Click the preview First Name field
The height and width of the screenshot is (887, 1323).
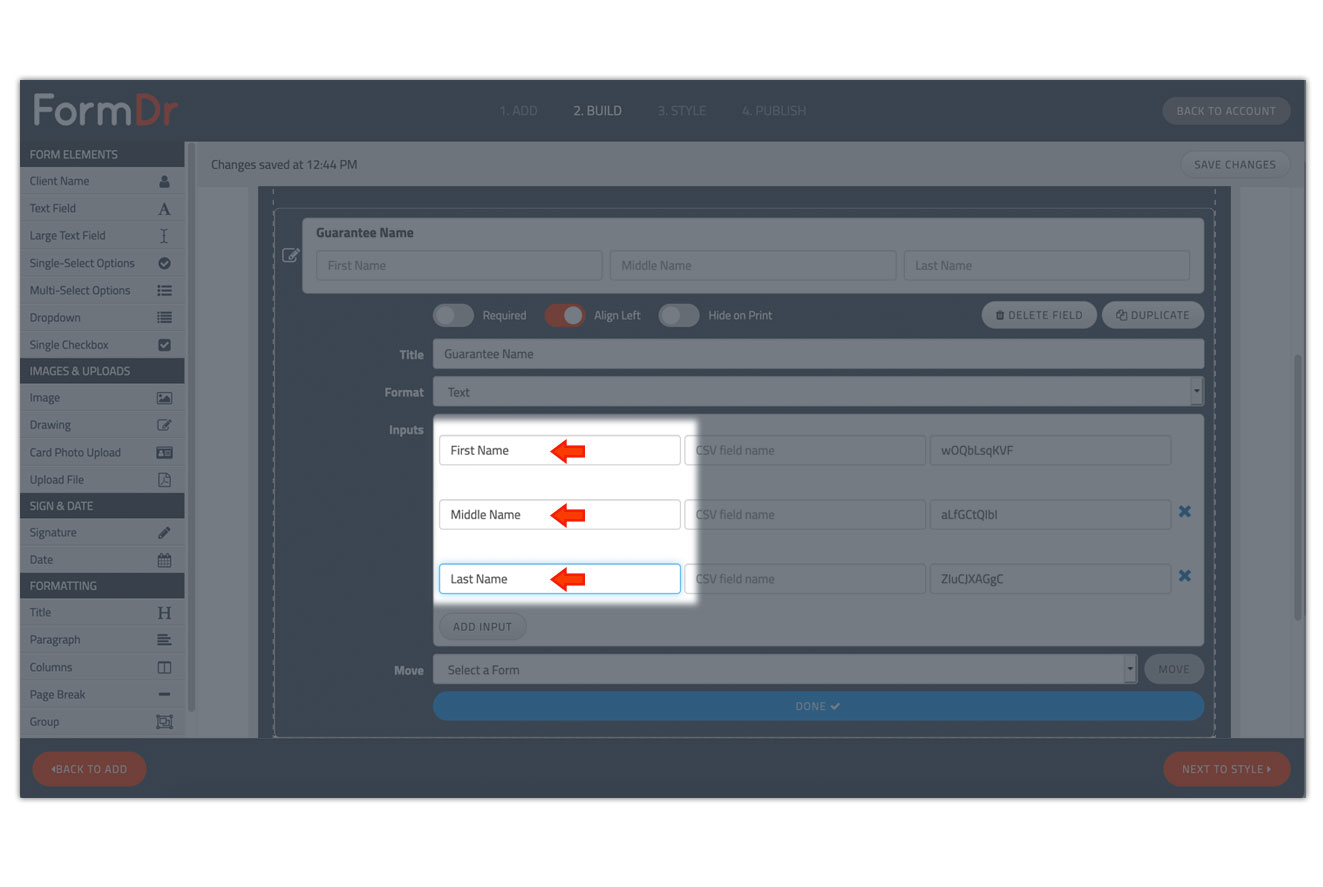459,265
